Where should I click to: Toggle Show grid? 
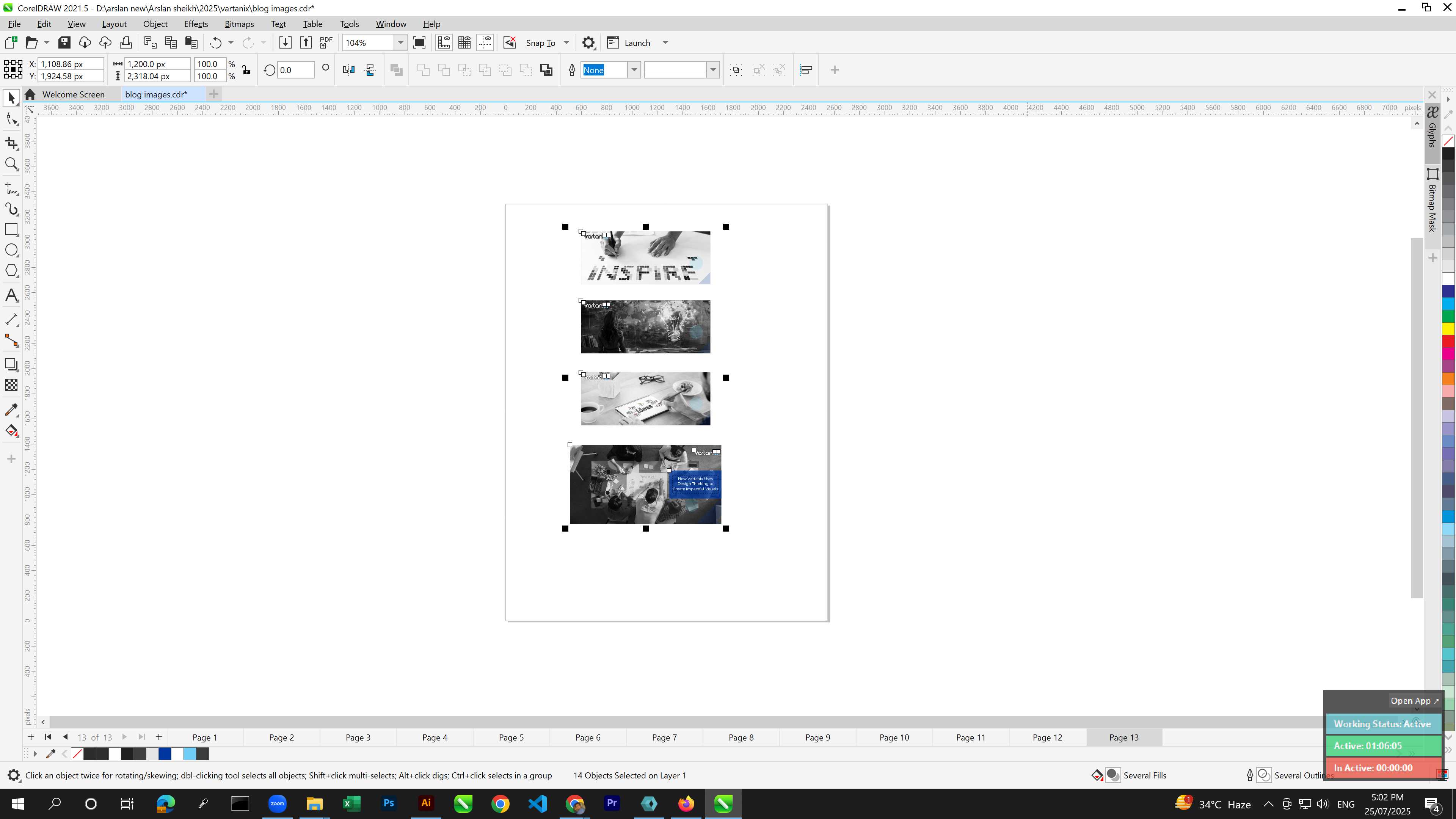coord(464,42)
